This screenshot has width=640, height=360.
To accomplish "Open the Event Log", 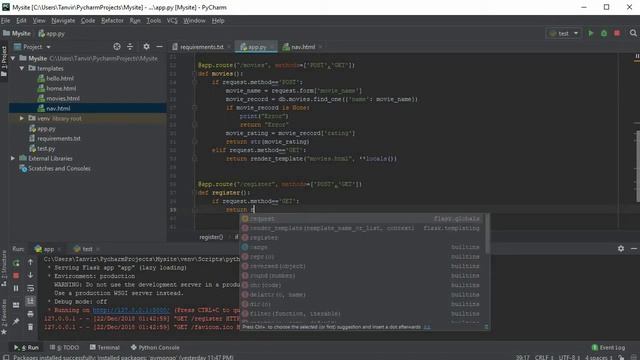I will click(x=608, y=347).
